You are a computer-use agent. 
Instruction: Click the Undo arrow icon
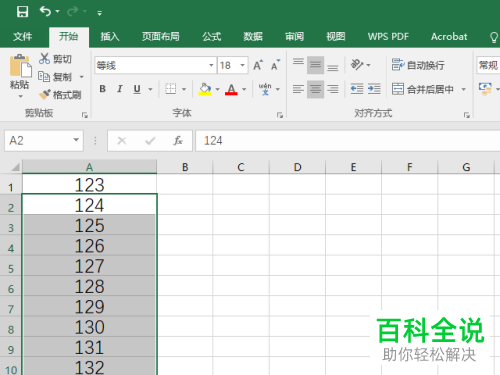(45, 12)
